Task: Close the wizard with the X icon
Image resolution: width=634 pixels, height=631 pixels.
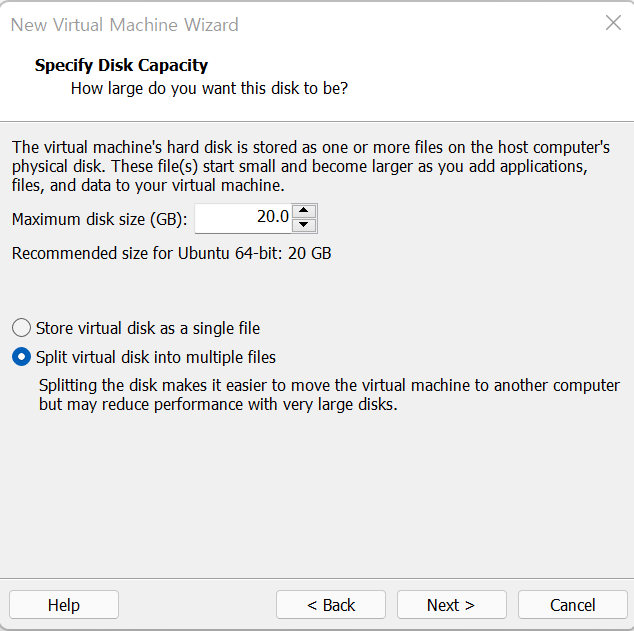Action: point(613,23)
